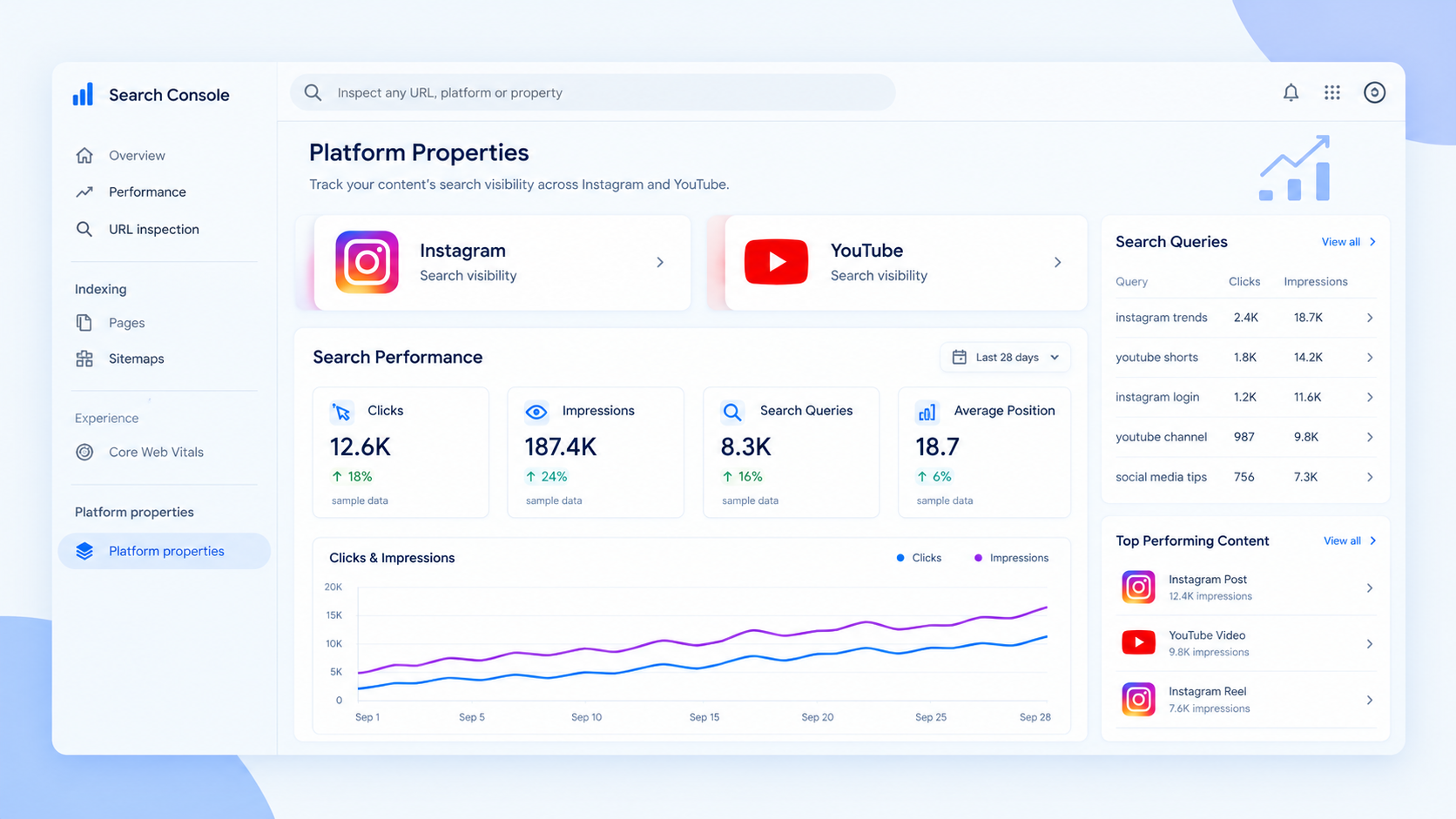Open the apps grid icon
The image size is (1456, 819).
pyautogui.click(x=1332, y=92)
